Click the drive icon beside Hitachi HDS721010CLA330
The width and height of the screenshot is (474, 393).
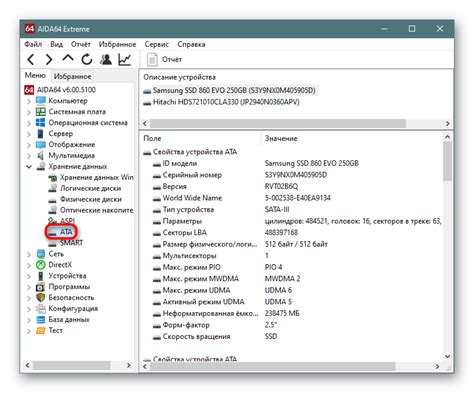[x=147, y=103]
